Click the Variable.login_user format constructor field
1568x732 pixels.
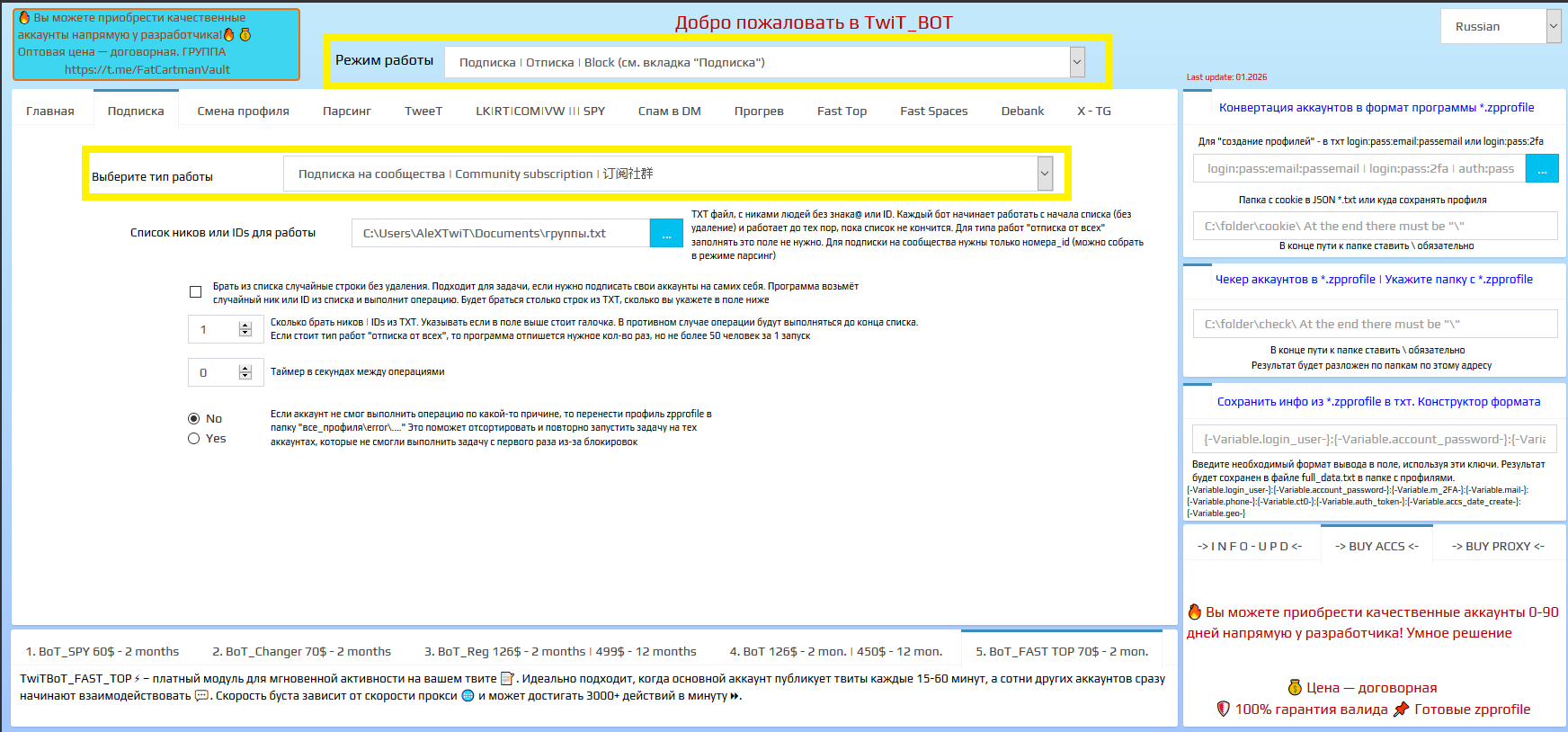tap(1375, 439)
